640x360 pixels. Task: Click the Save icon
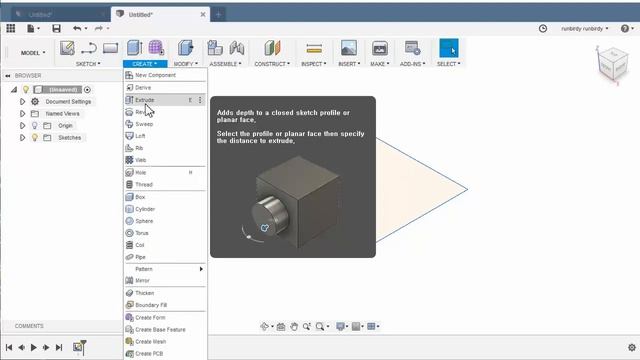tap(56, 28)
